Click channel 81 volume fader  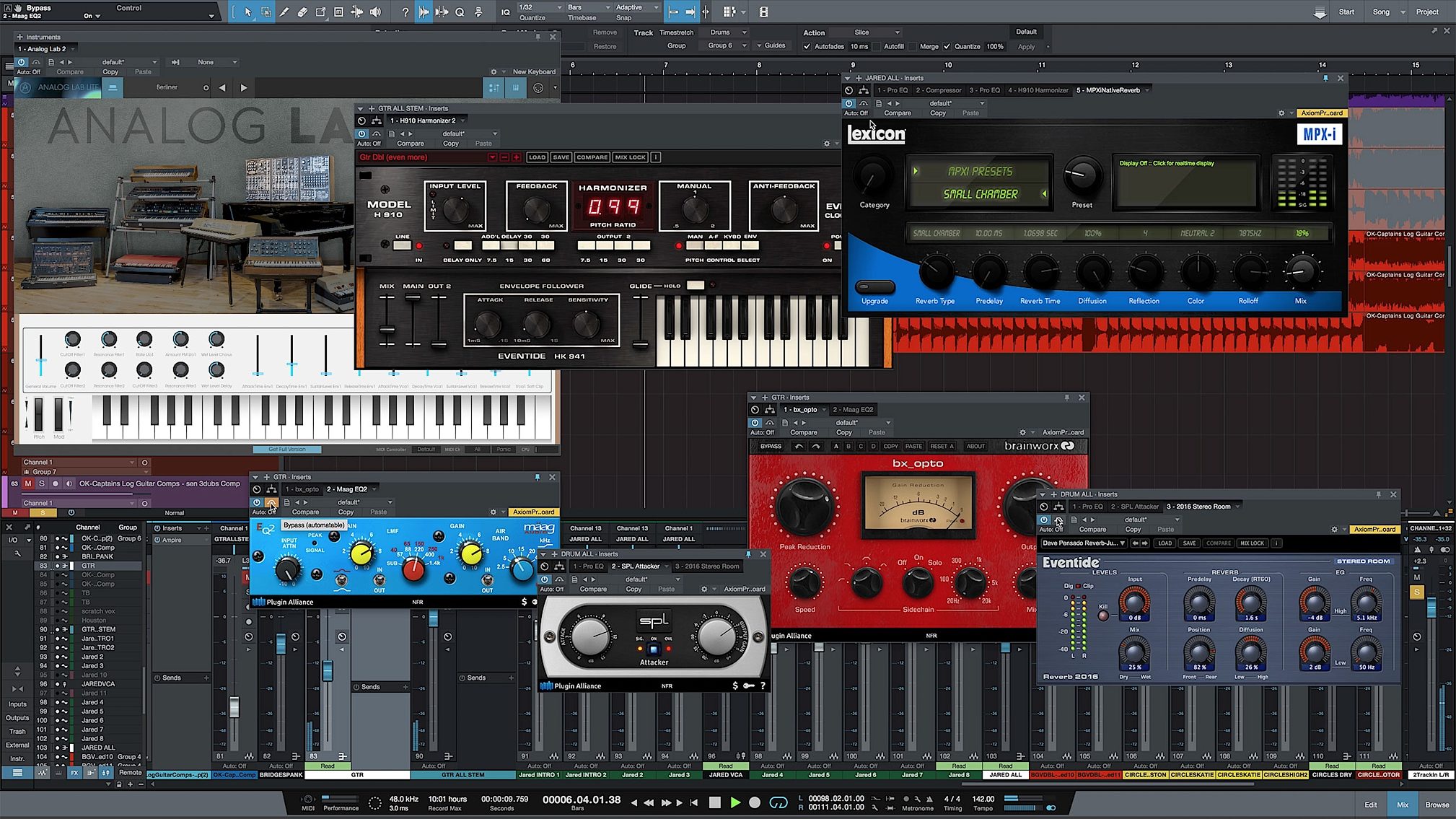(234, 706)
